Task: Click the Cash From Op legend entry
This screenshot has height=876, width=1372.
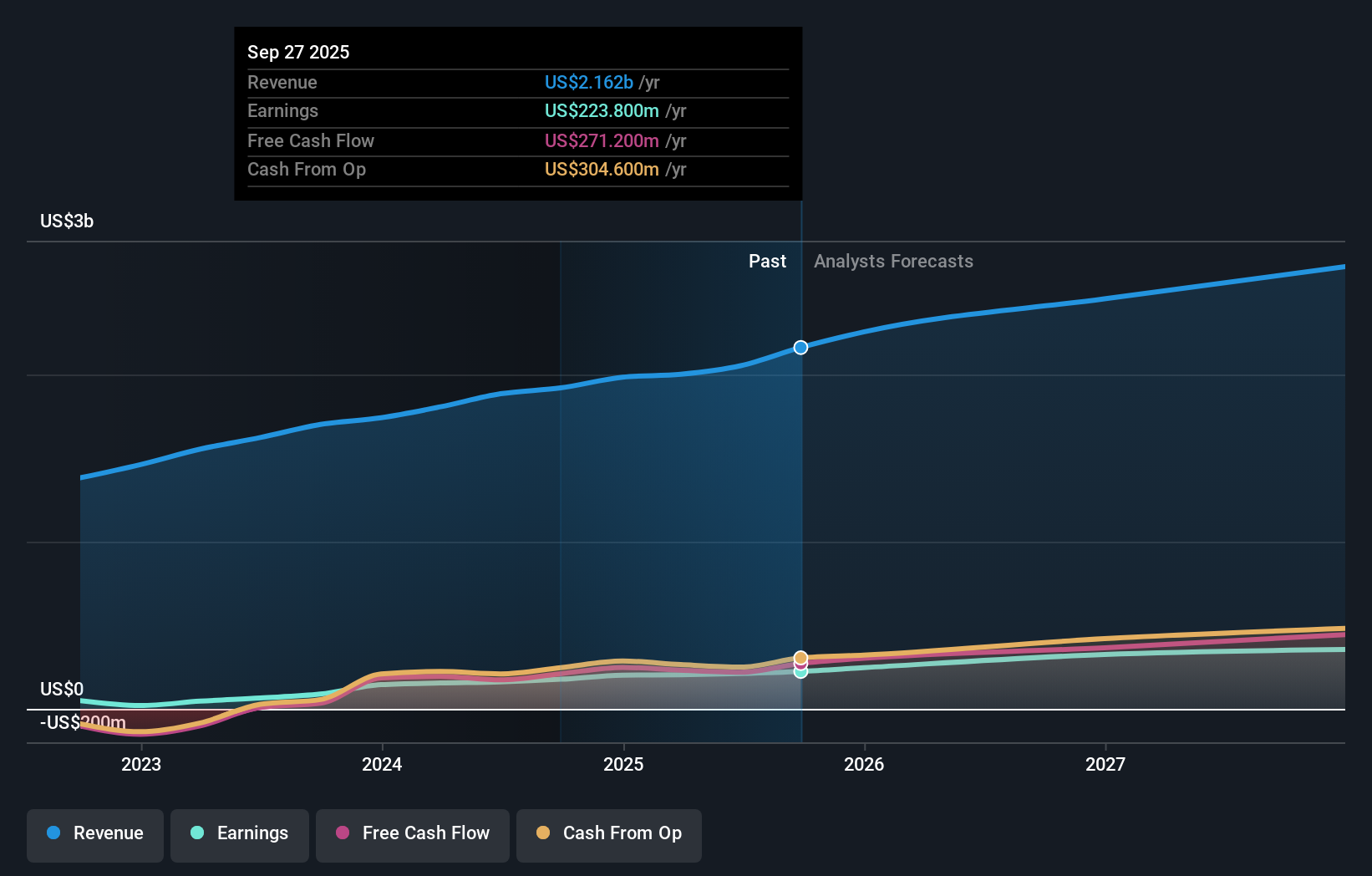Action: coord(608,833)
